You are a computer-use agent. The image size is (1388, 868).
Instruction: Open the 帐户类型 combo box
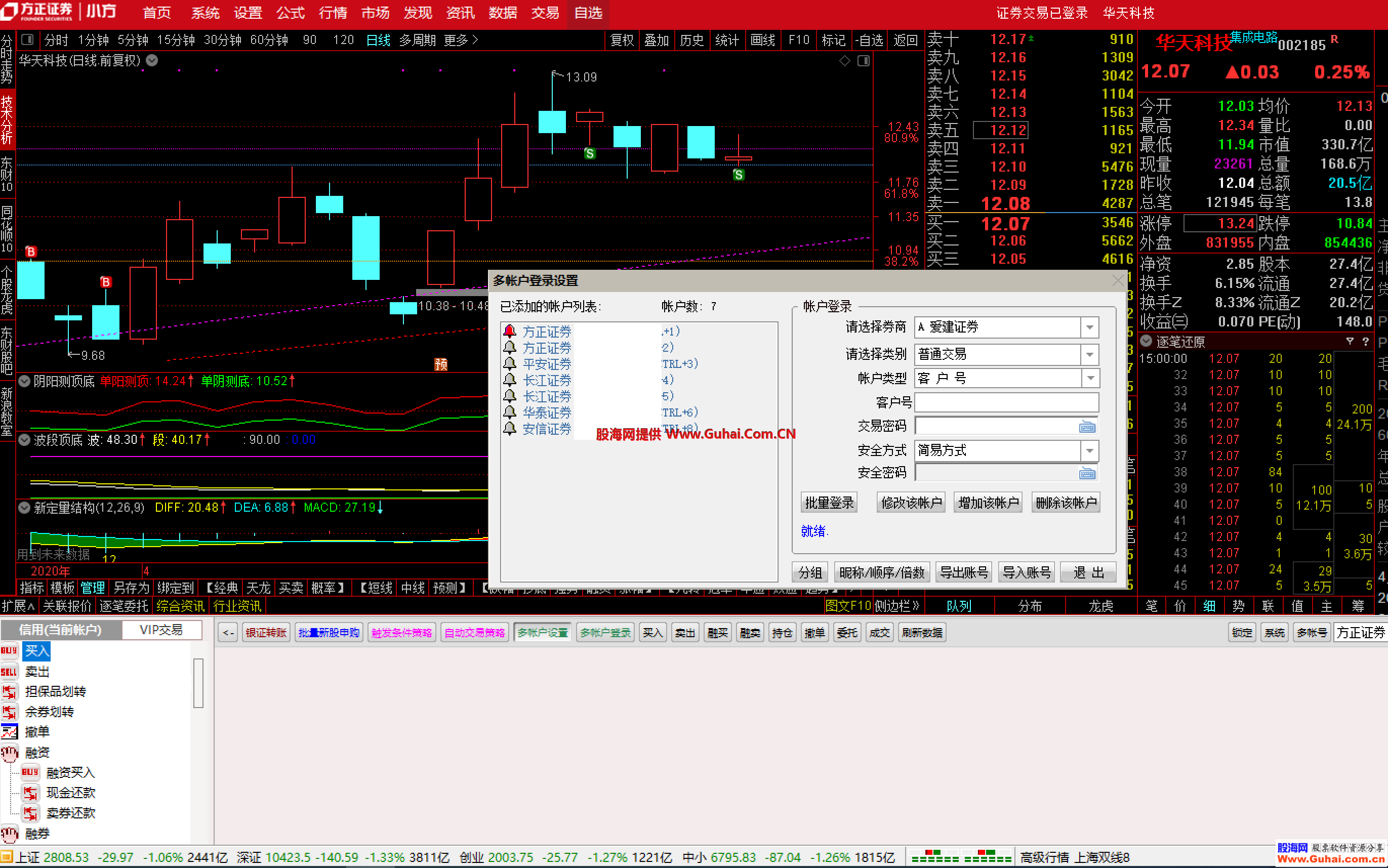pyautogui.click(x=1089, y=378)
